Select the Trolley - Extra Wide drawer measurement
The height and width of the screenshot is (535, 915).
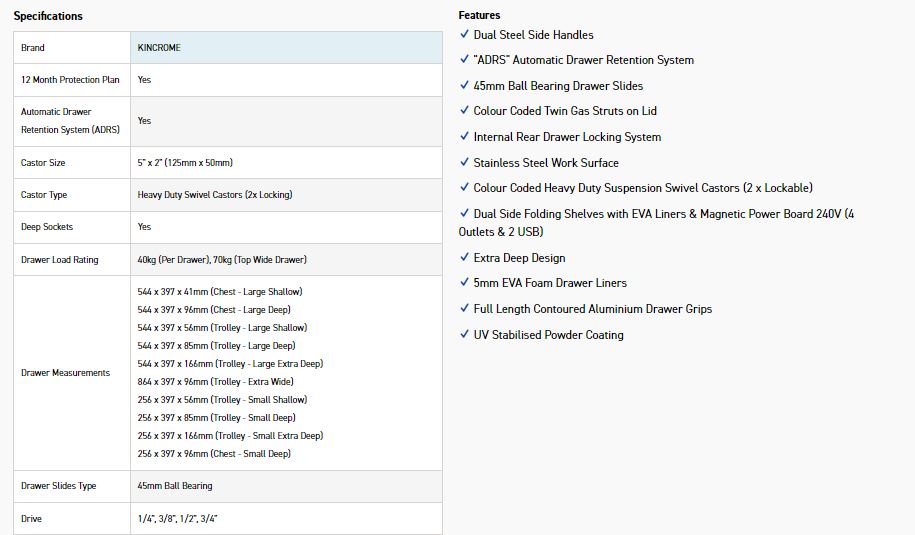[x=216, y=382]
